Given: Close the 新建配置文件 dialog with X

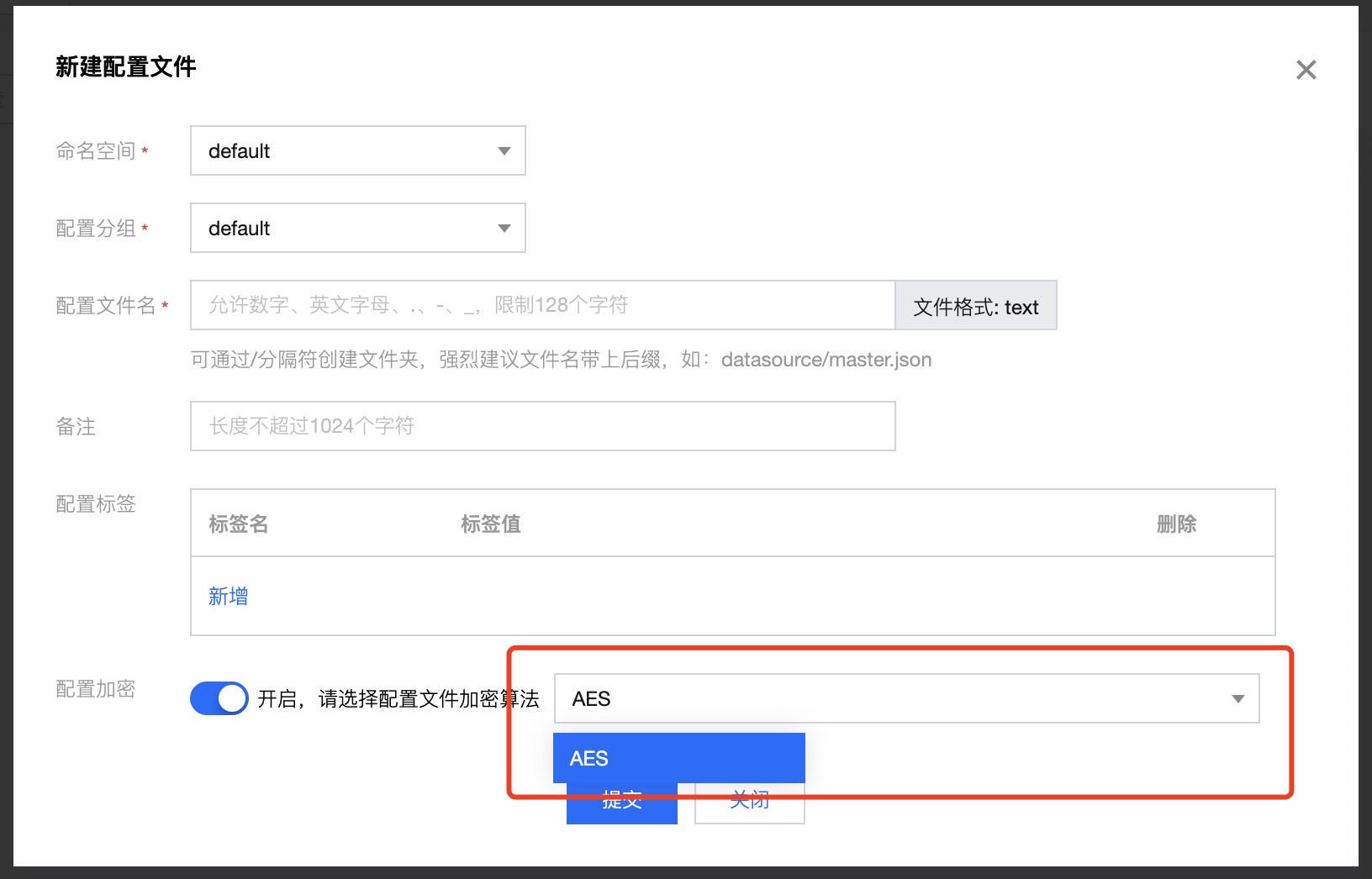Looking at the screenshot, I should (1306, 70).
